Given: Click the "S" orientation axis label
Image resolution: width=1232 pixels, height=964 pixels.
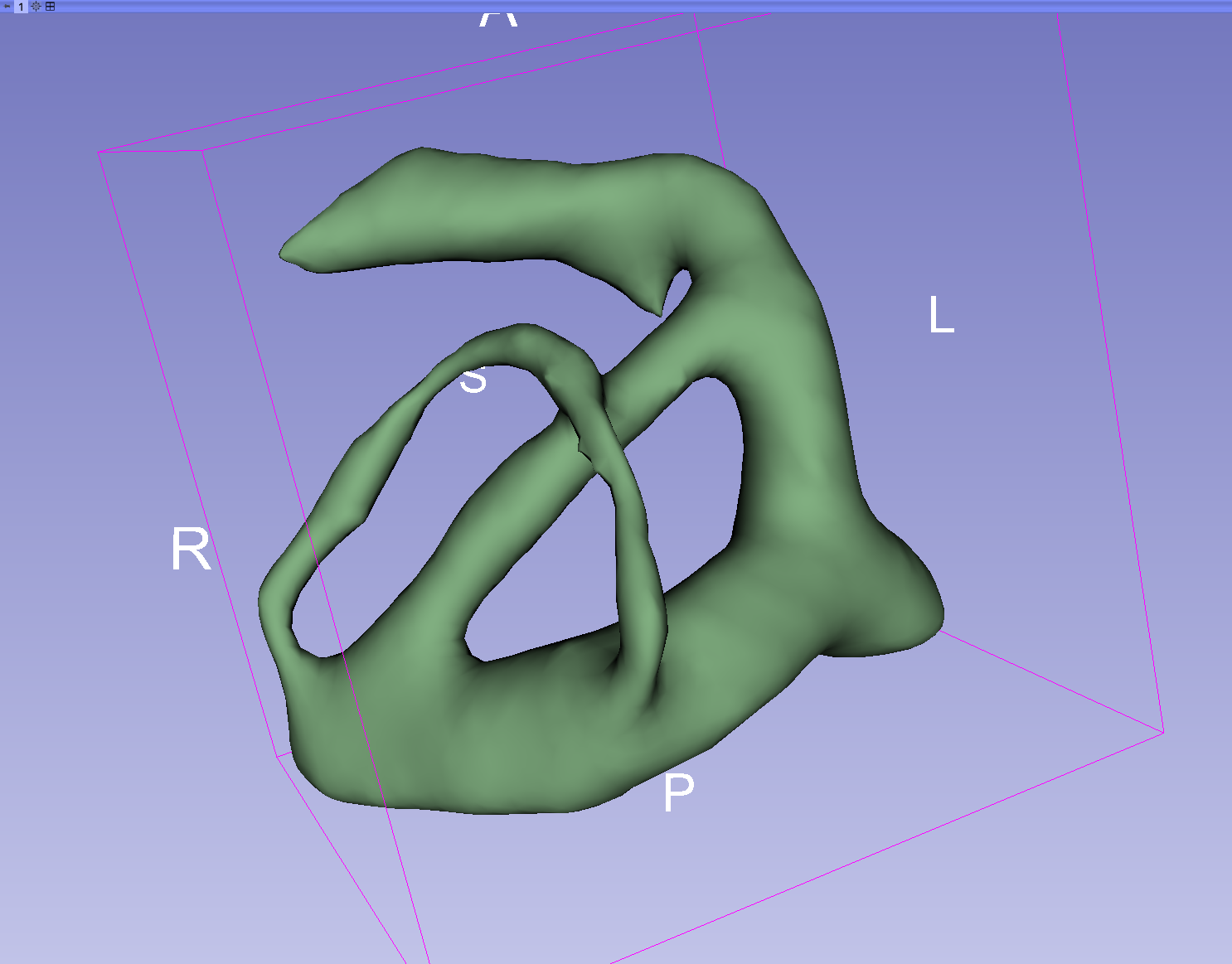Looking at the screenshot, I should 473,381.
